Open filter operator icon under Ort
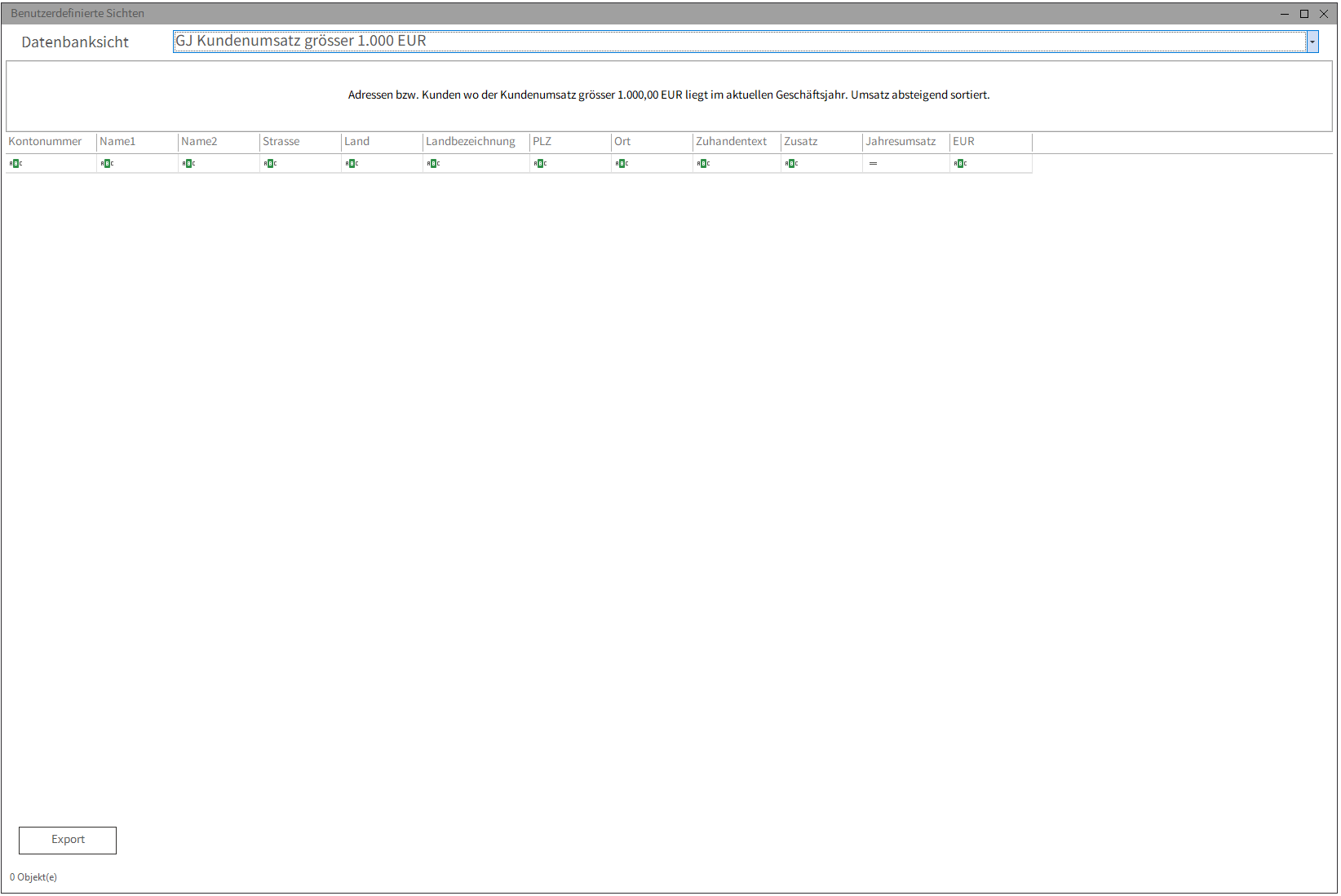This screenshot has height=896, width=1341. pyautogui.click(x=622, y=164)
